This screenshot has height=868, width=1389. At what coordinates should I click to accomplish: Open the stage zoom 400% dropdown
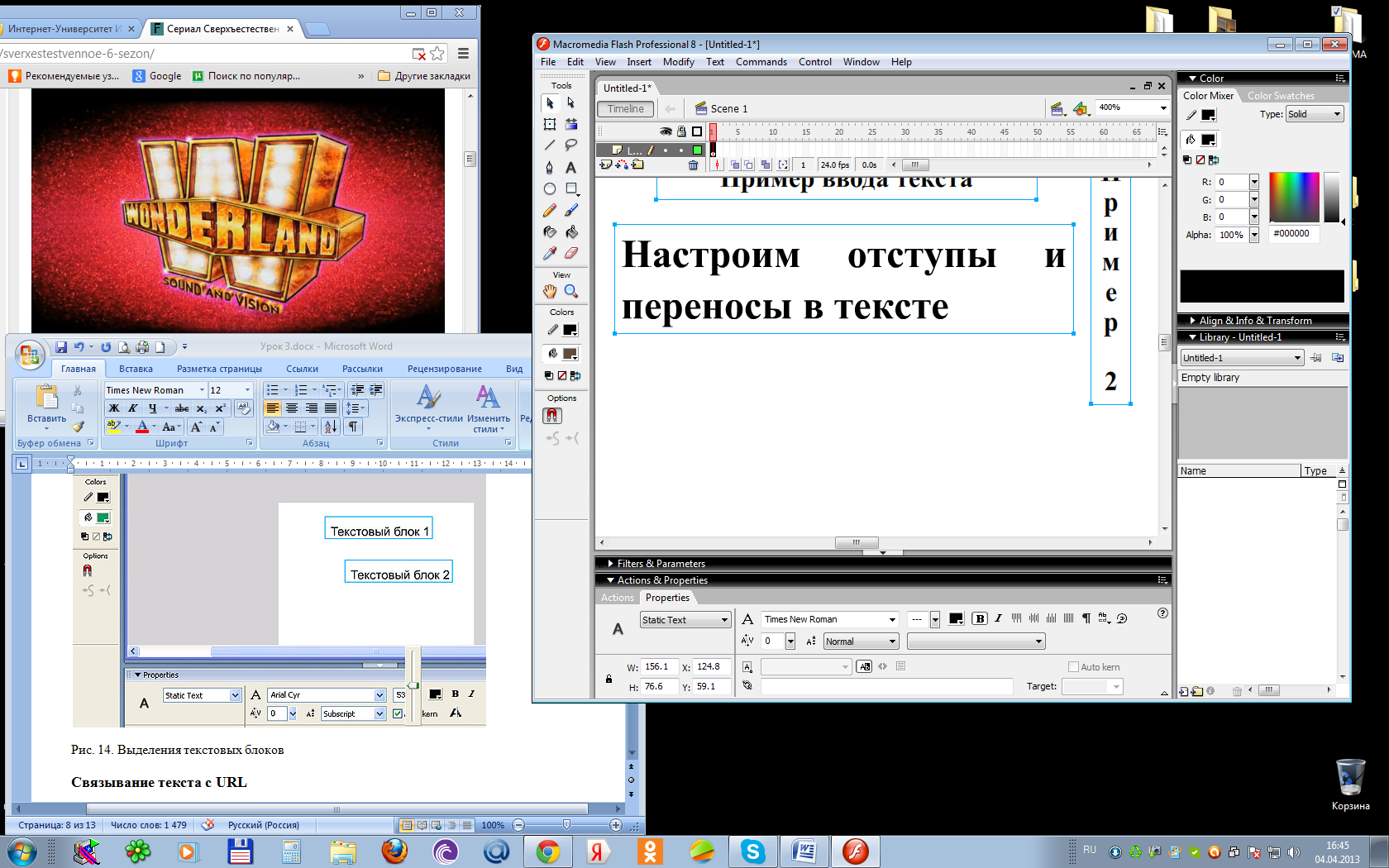click(x=1163, y=108)
